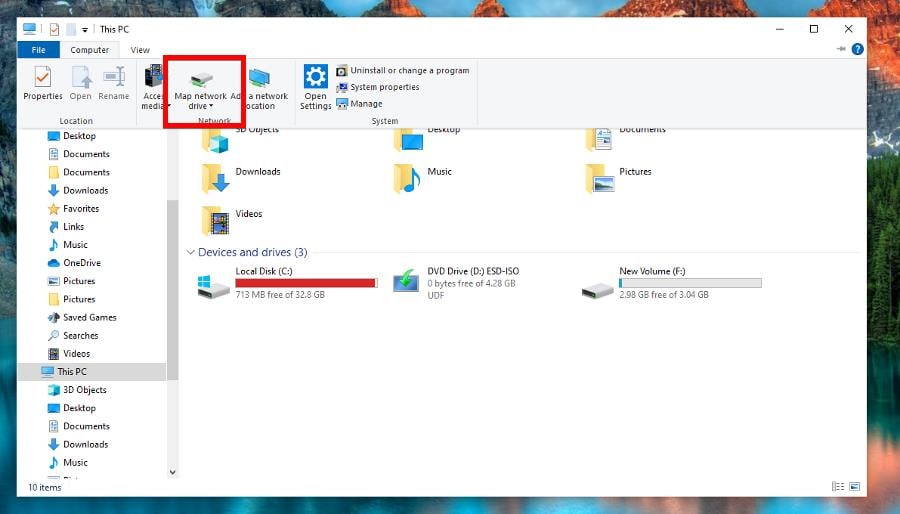Select This PC in the navigation pane
900x514 pixels.
click(x=92, y=372)
